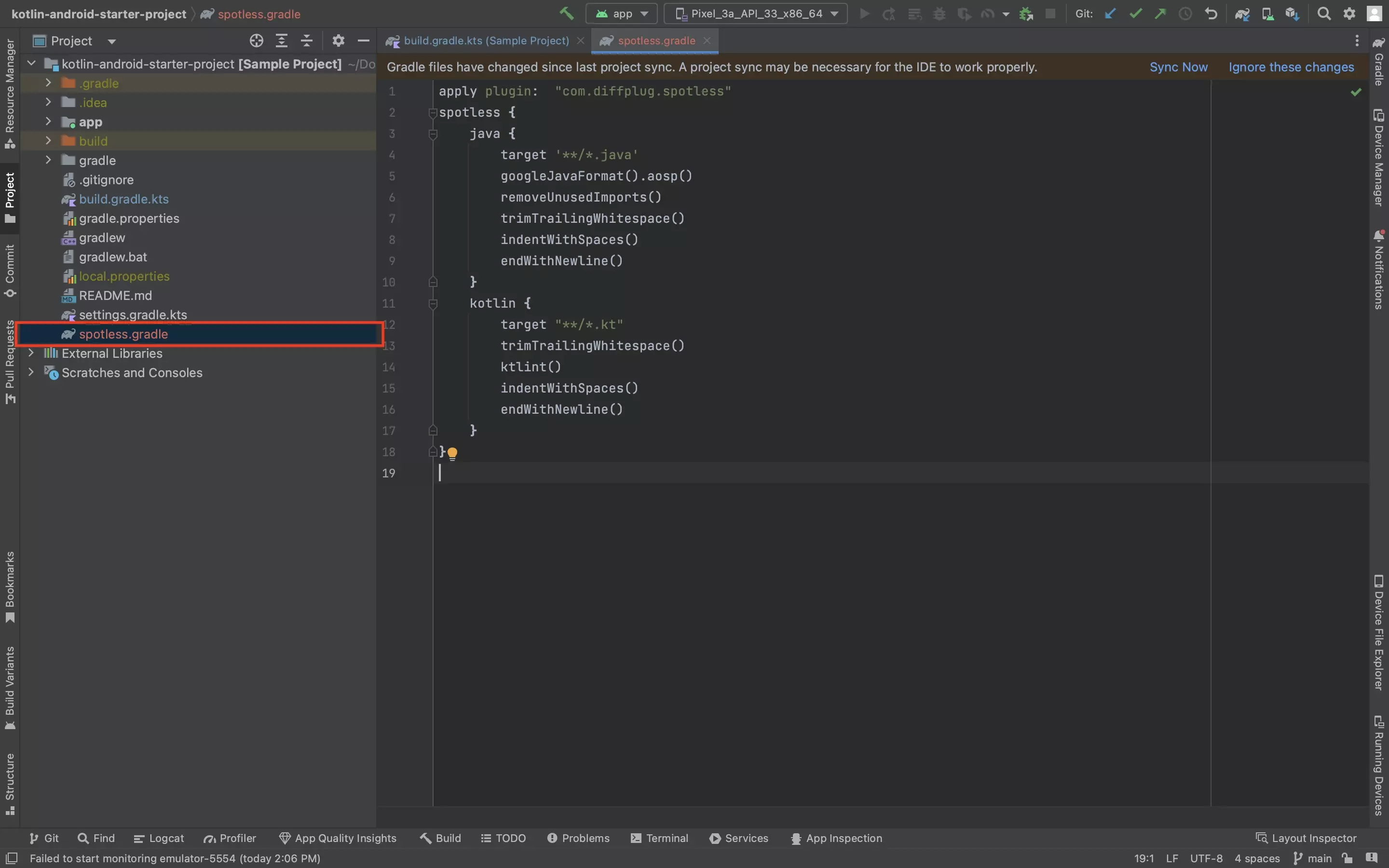This screenshot has height=868, width=1389.
Task: Select the spotless.gradle tab in editor
Action: point(655,40)
